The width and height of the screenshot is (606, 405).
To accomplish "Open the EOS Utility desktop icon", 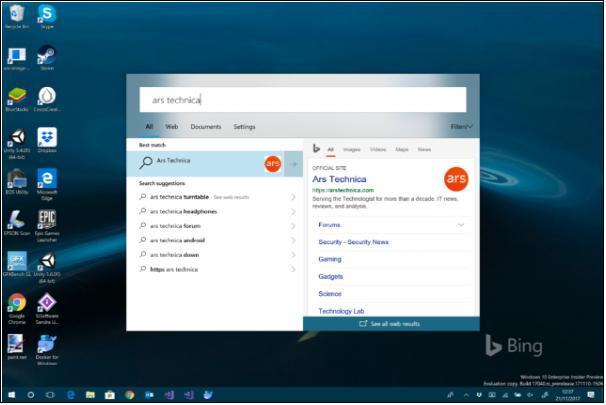I will tap(17, 182).
